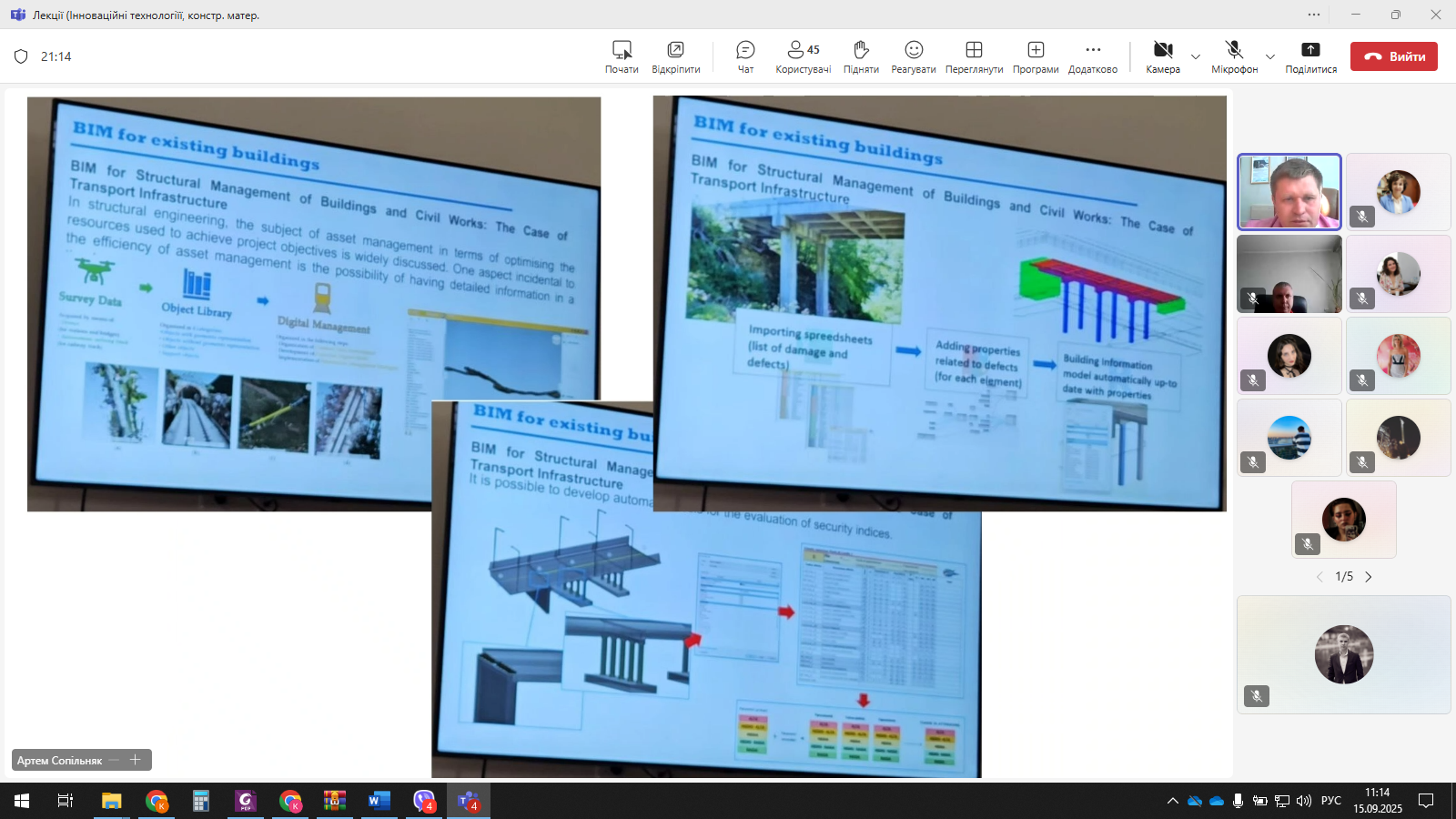Screen dimensions: 1456x819
Task: Open Word from the Windows taskbar
Action: [x=379, y=801]
